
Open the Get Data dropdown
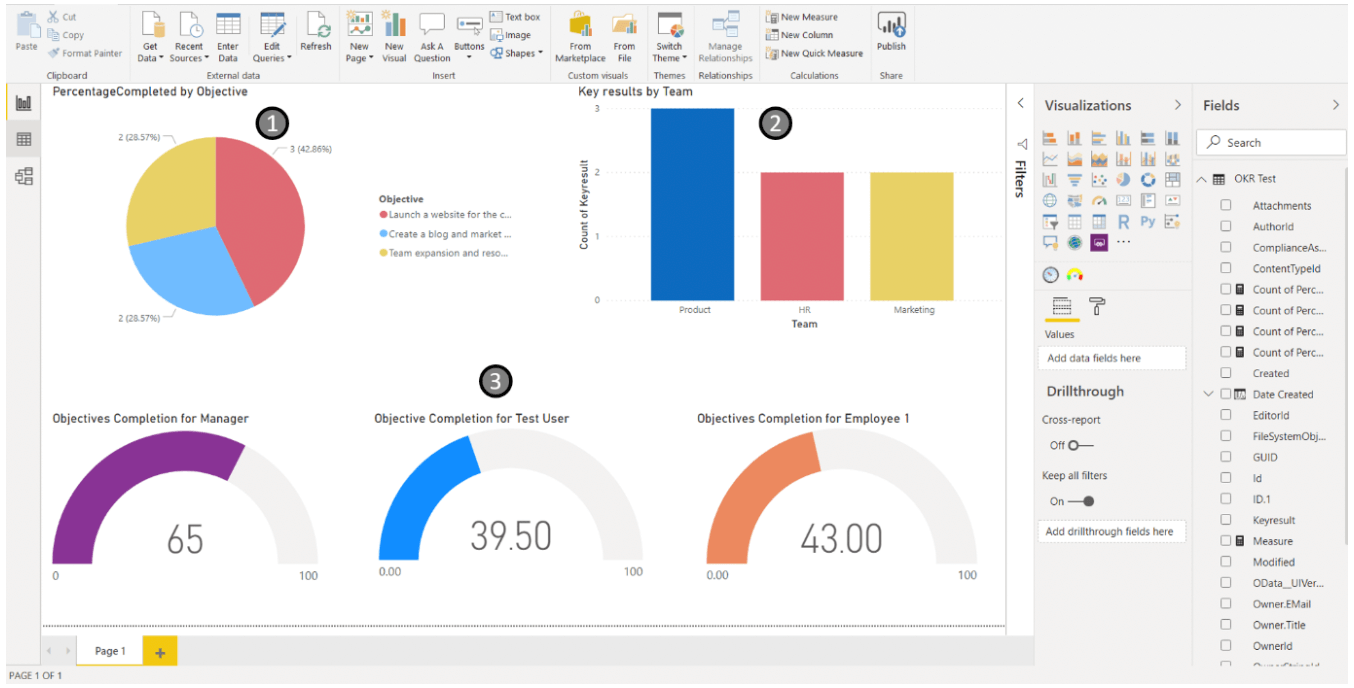click(x=150, y=38)
